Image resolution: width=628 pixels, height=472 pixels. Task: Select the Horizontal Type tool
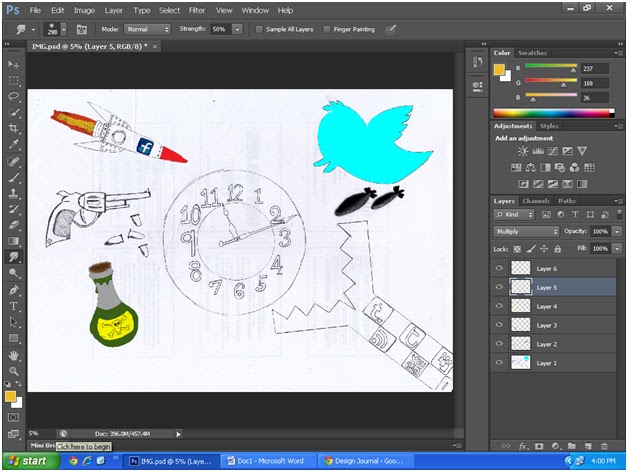[x=14, y=306]
